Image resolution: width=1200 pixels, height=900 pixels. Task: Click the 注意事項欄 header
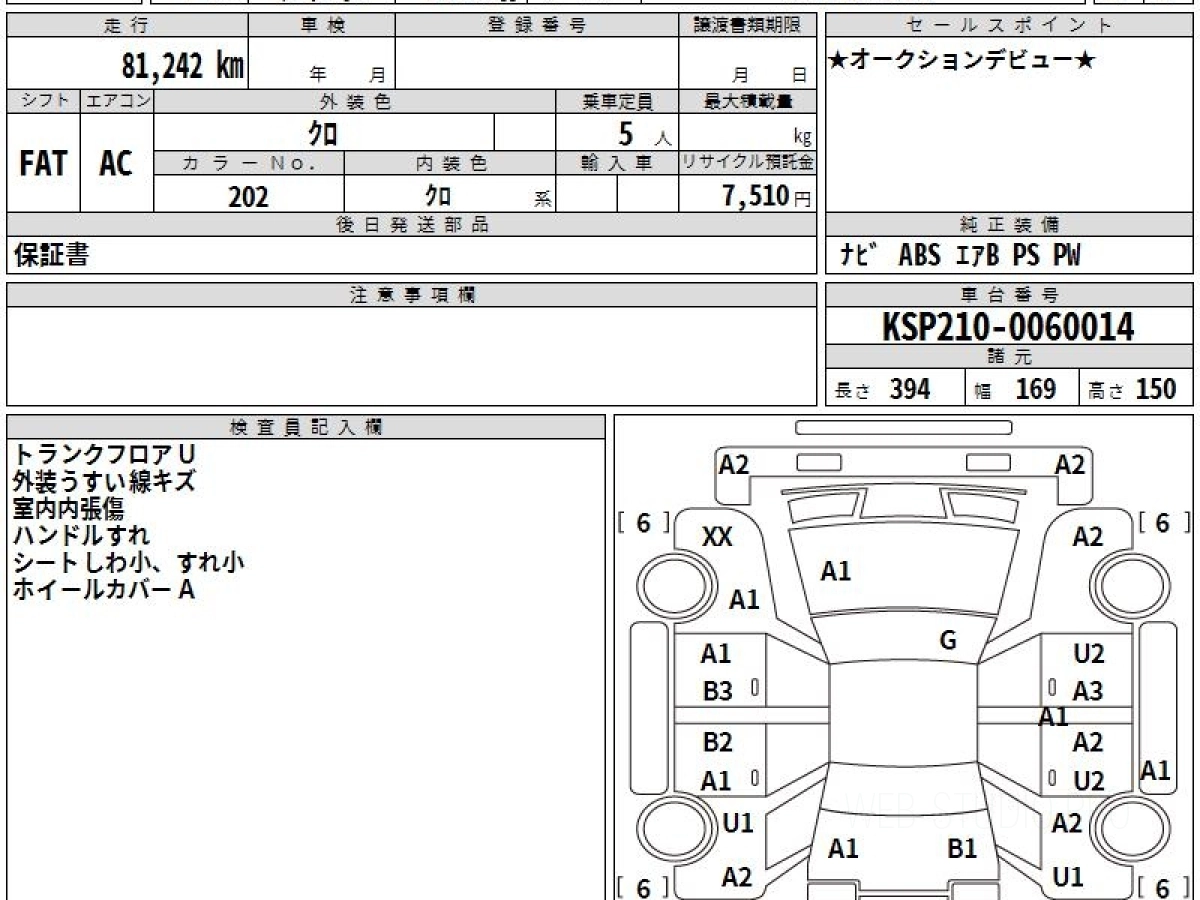(x=411, y=295)
